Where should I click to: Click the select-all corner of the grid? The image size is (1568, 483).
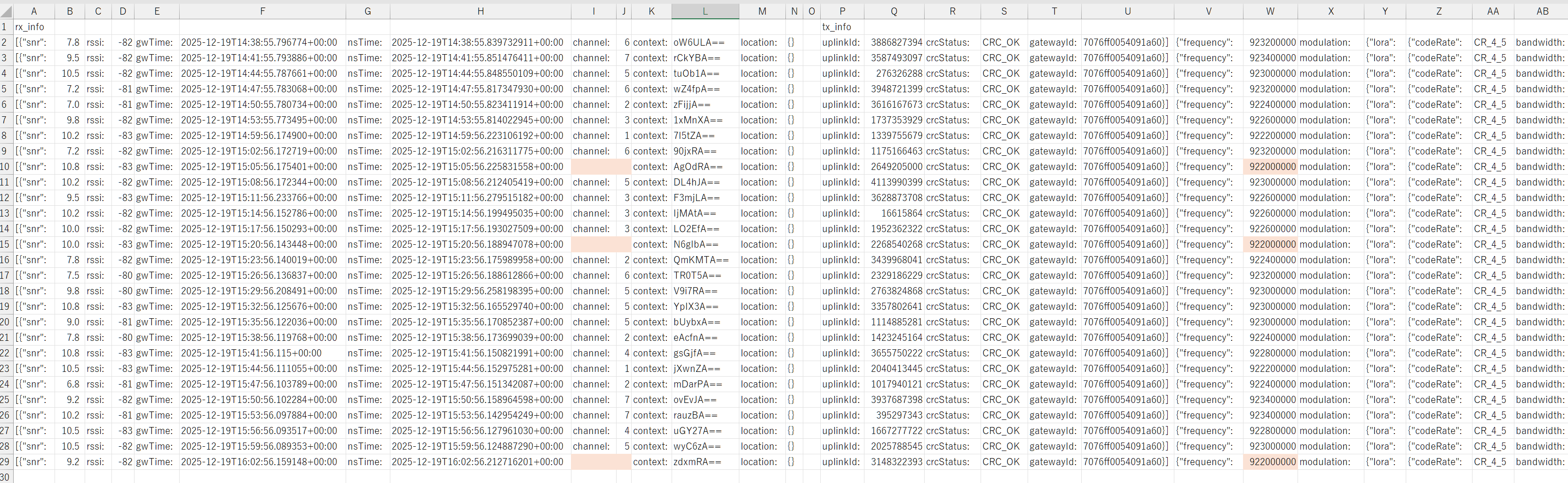6,11
